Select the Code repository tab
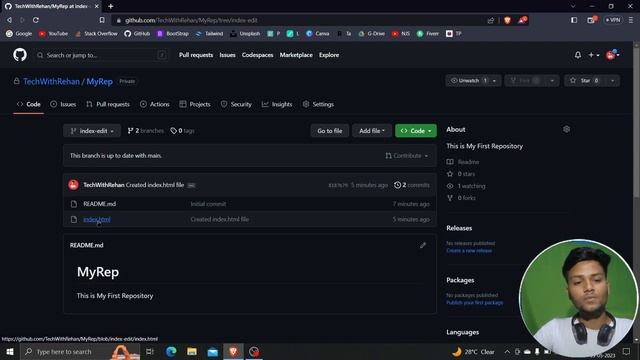This screenshot has width=640, height=360. coord(29,104)
